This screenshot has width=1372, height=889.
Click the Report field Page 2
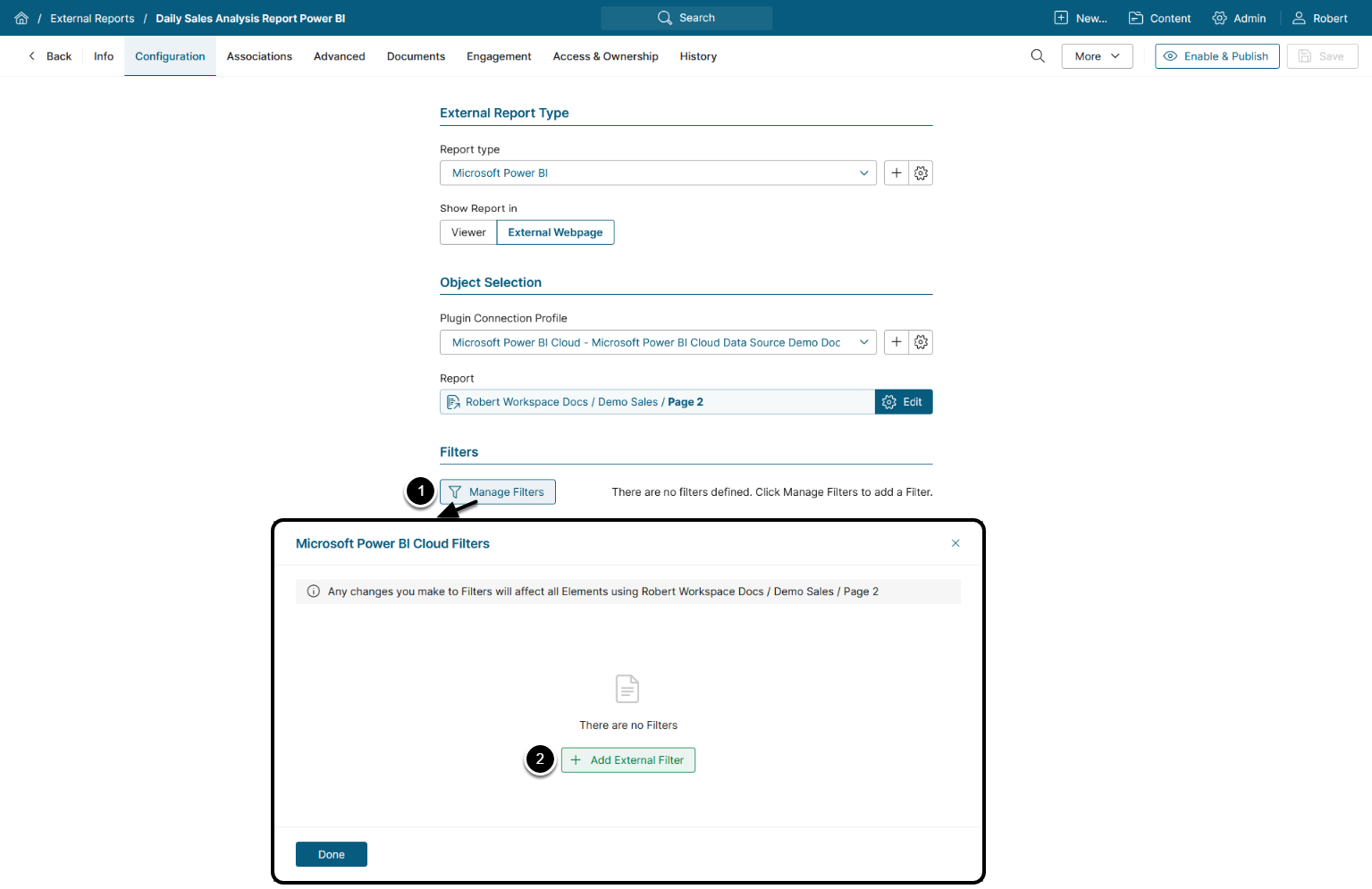657,402
